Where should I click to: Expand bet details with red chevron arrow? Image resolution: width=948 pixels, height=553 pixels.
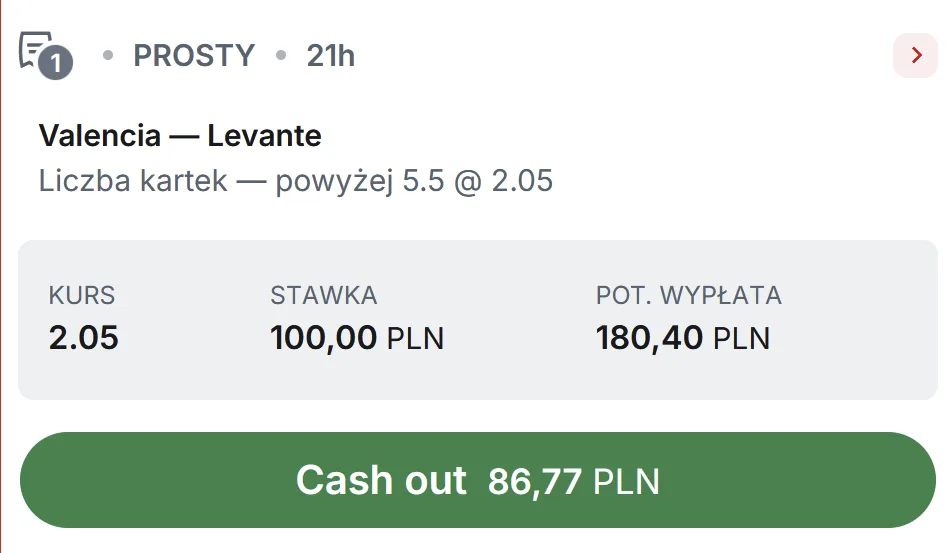pos(916,56)
